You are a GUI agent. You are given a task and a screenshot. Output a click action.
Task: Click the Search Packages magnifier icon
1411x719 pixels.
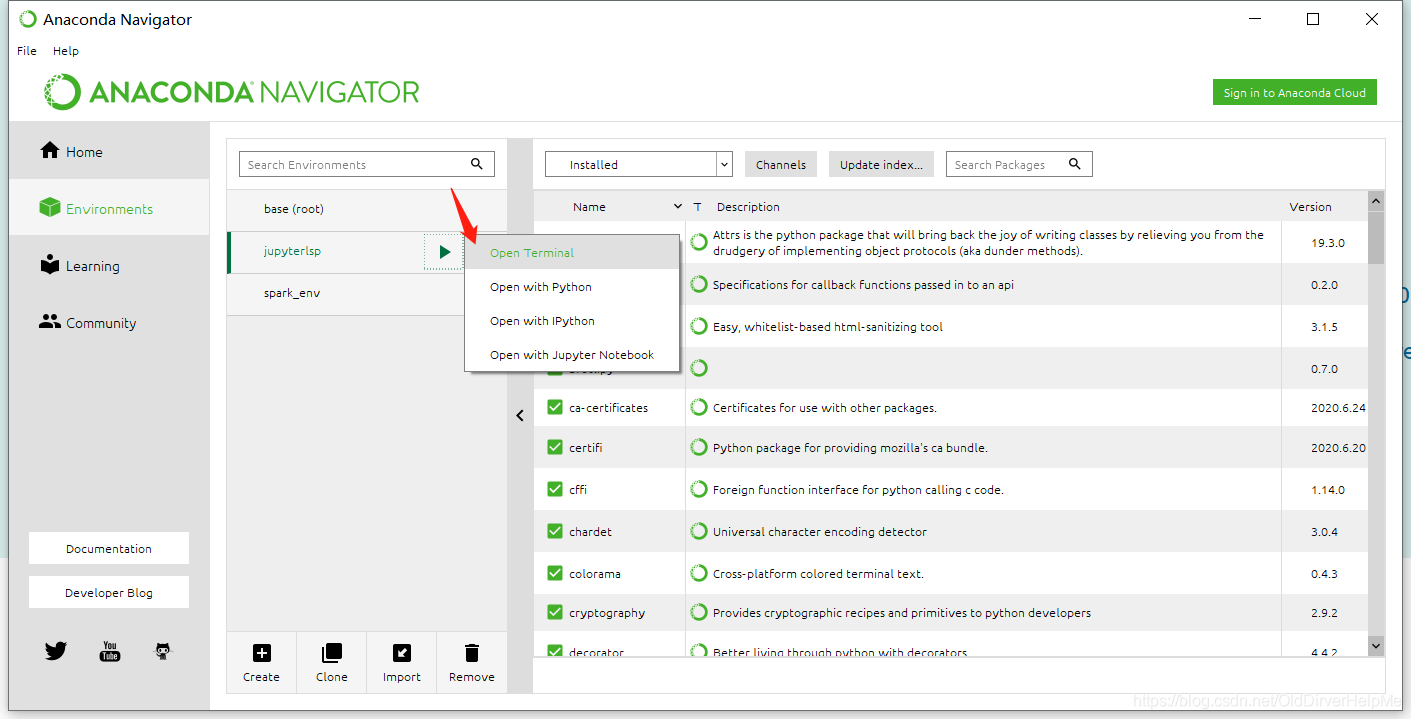(1075, 164)
